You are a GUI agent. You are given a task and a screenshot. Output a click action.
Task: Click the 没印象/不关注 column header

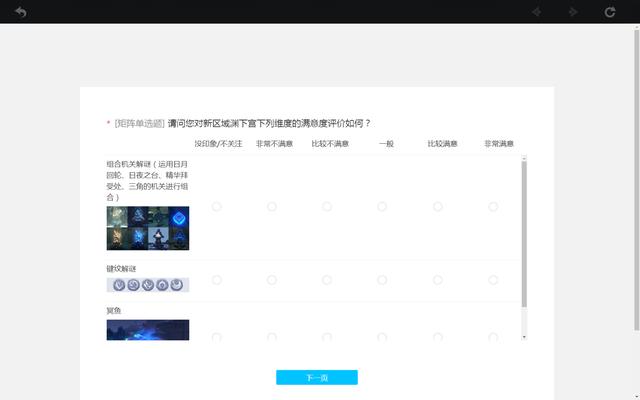pos(218,144)
